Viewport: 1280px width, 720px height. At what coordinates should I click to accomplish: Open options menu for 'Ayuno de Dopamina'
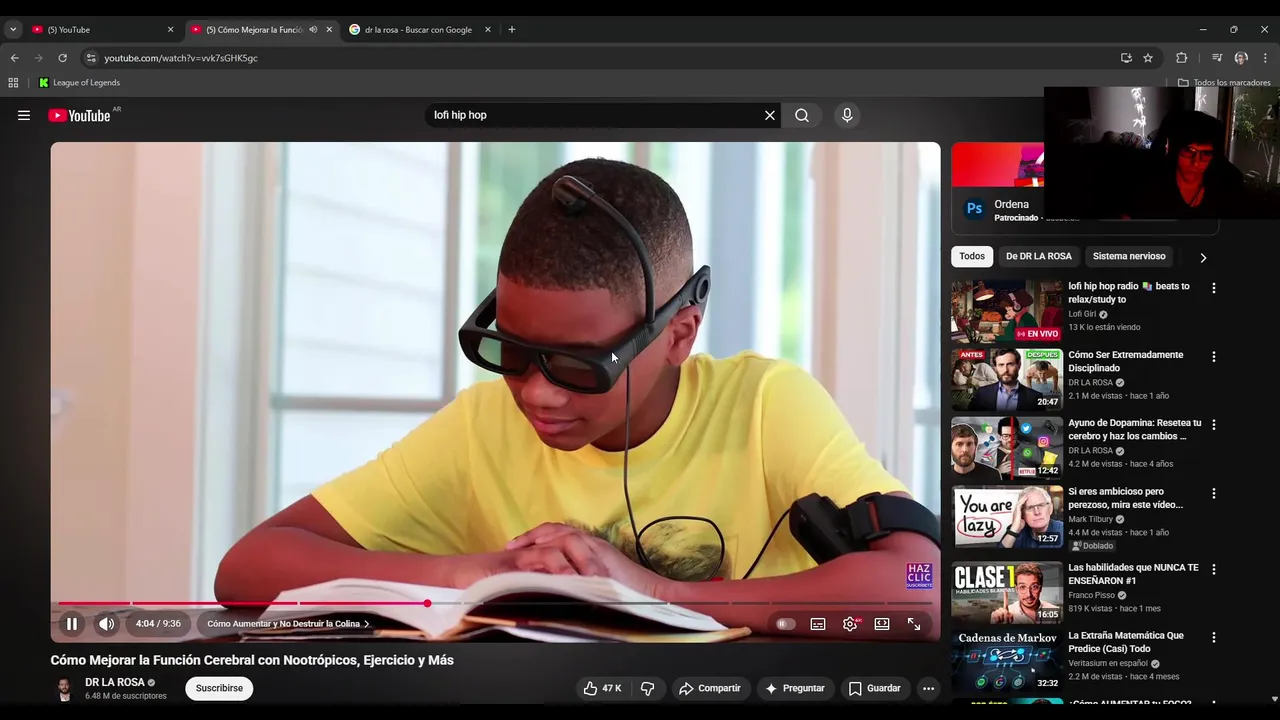(1214, 424)
